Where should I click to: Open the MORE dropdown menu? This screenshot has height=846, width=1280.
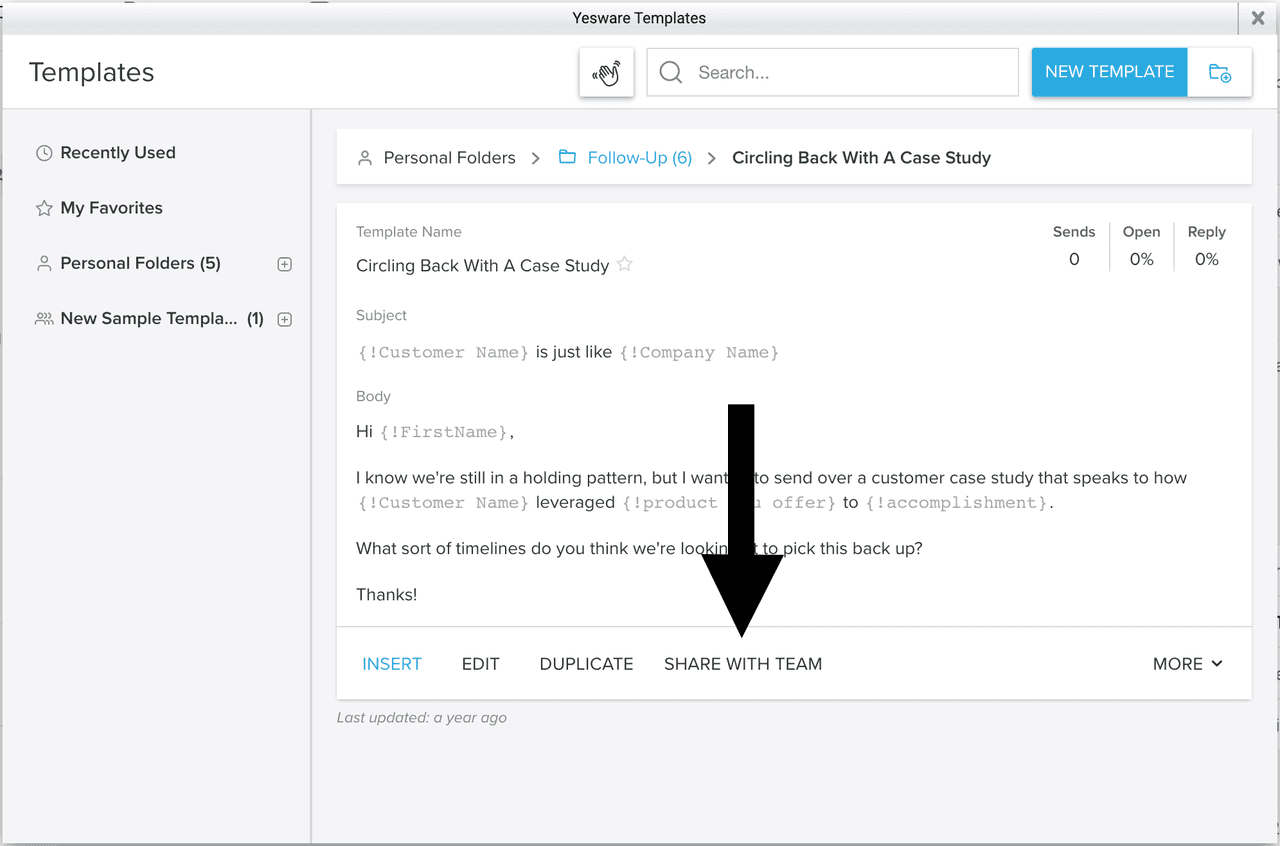point(1188,664)
